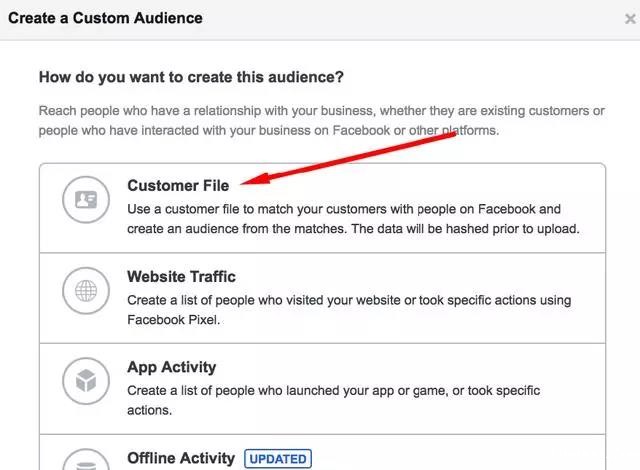Image resolution: width=640 pixels, height=470 pixels.
Task: Click the intro paragraph about reaching people
Action: click(320, 119)
